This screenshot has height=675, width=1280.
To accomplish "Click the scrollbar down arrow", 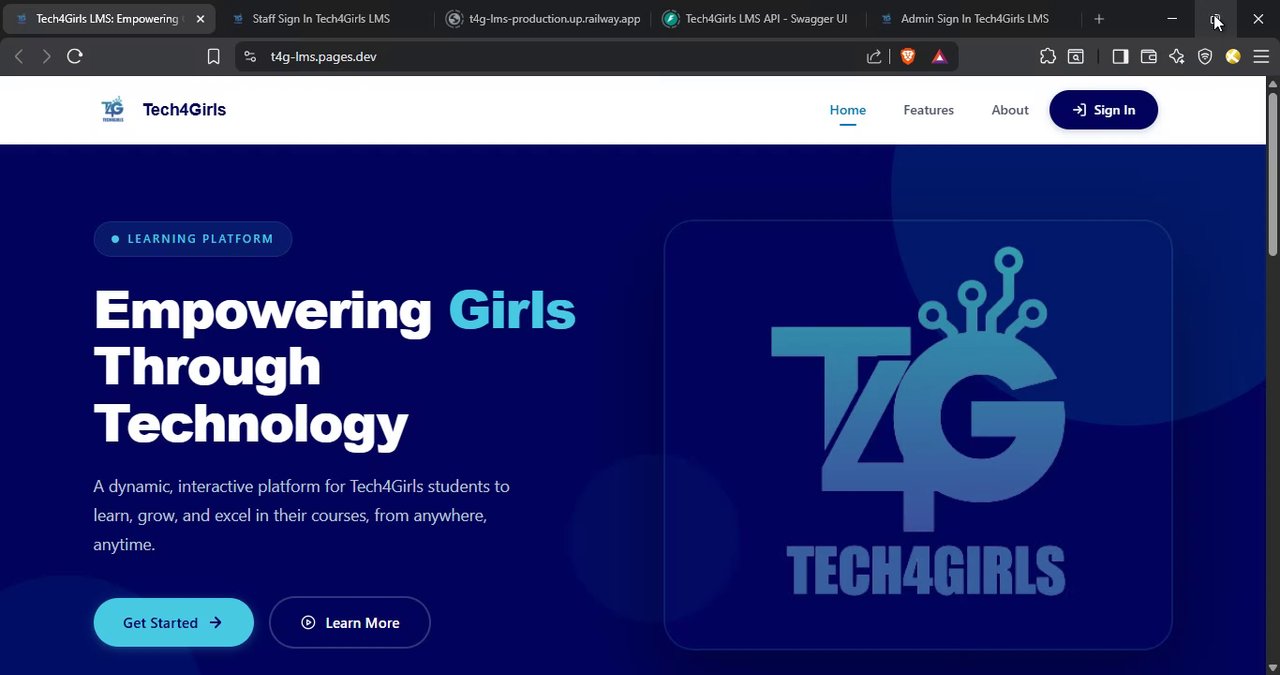I will (x=1273, y=667).
